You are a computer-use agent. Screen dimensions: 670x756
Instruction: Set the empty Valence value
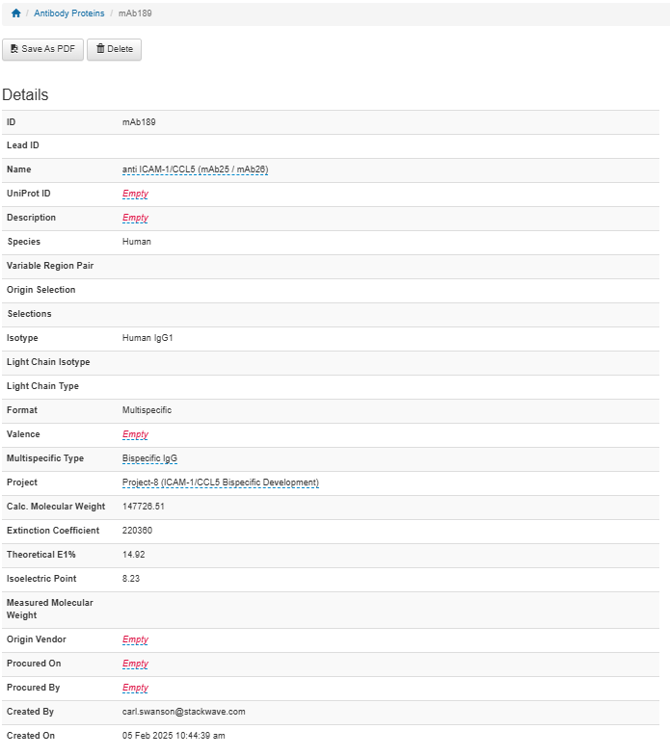click(135, 435)
